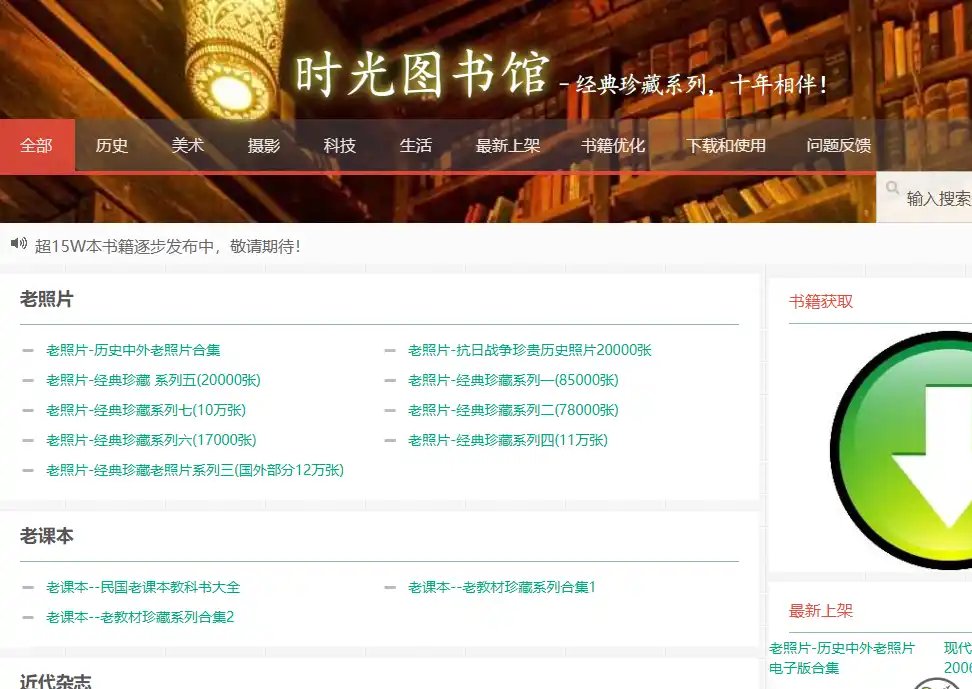
Task: Open 经典珍藏老照片系列三(国外部分12万张)
Action: click(195, 470)
